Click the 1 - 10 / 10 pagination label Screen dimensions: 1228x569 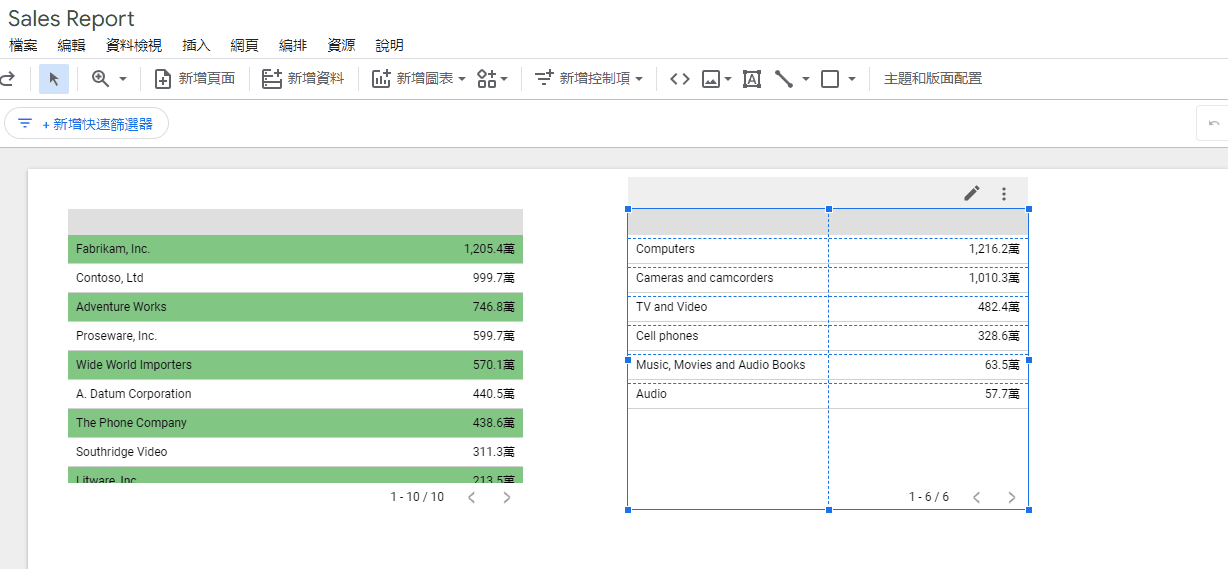click(417, 497)
